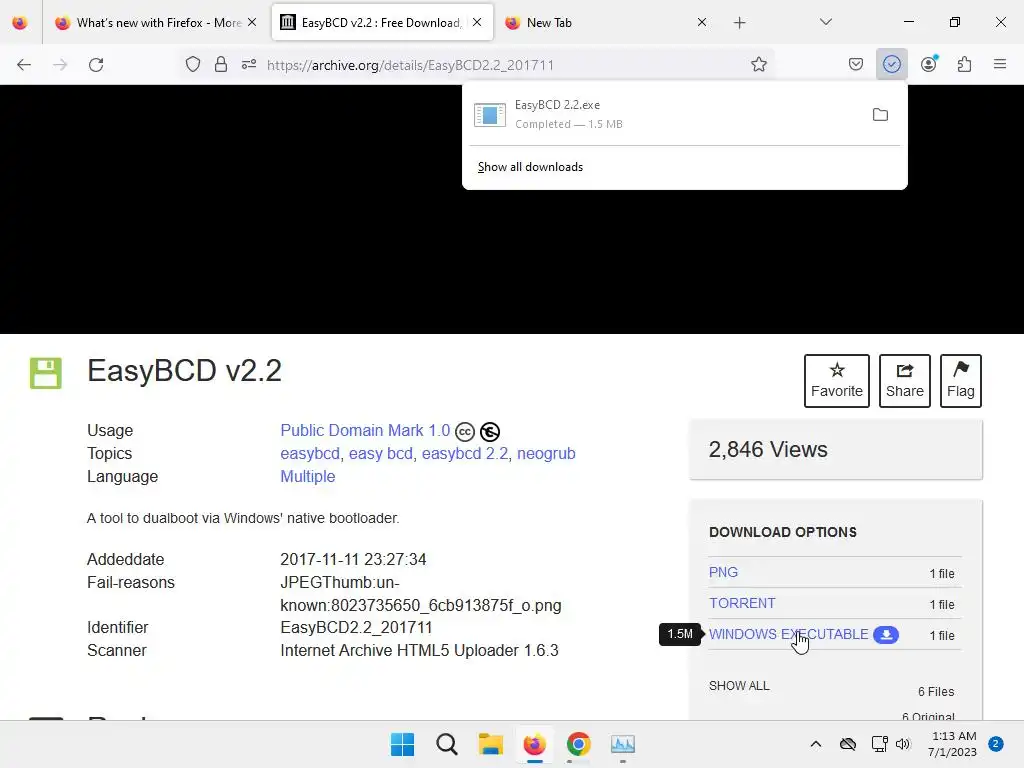This screenshot has height=768, width=1024.
Task: Open Google Chrome from taskbar
Action: click(579, 744)
